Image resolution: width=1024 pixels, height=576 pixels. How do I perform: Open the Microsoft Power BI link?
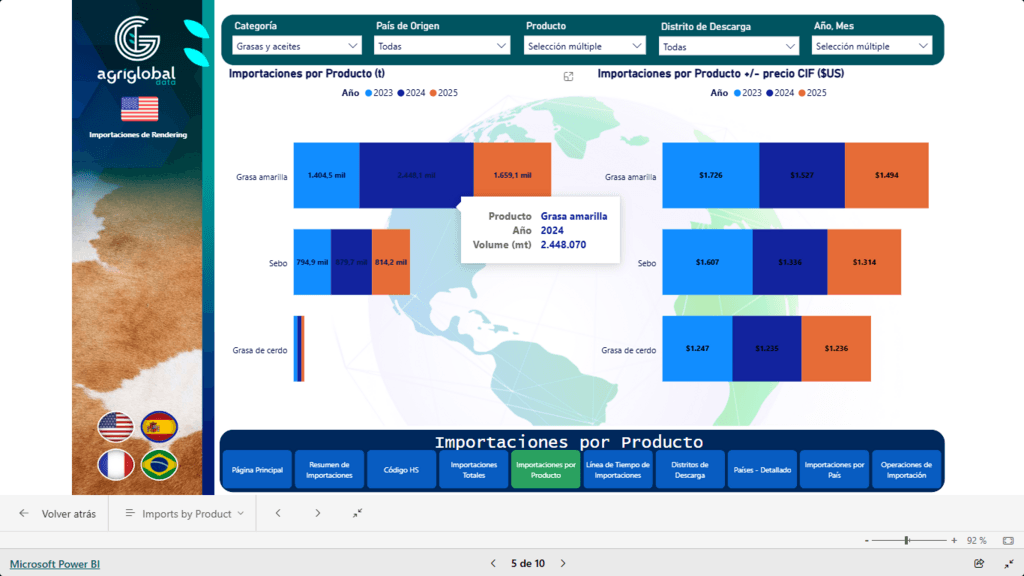(x=55, y=564)
